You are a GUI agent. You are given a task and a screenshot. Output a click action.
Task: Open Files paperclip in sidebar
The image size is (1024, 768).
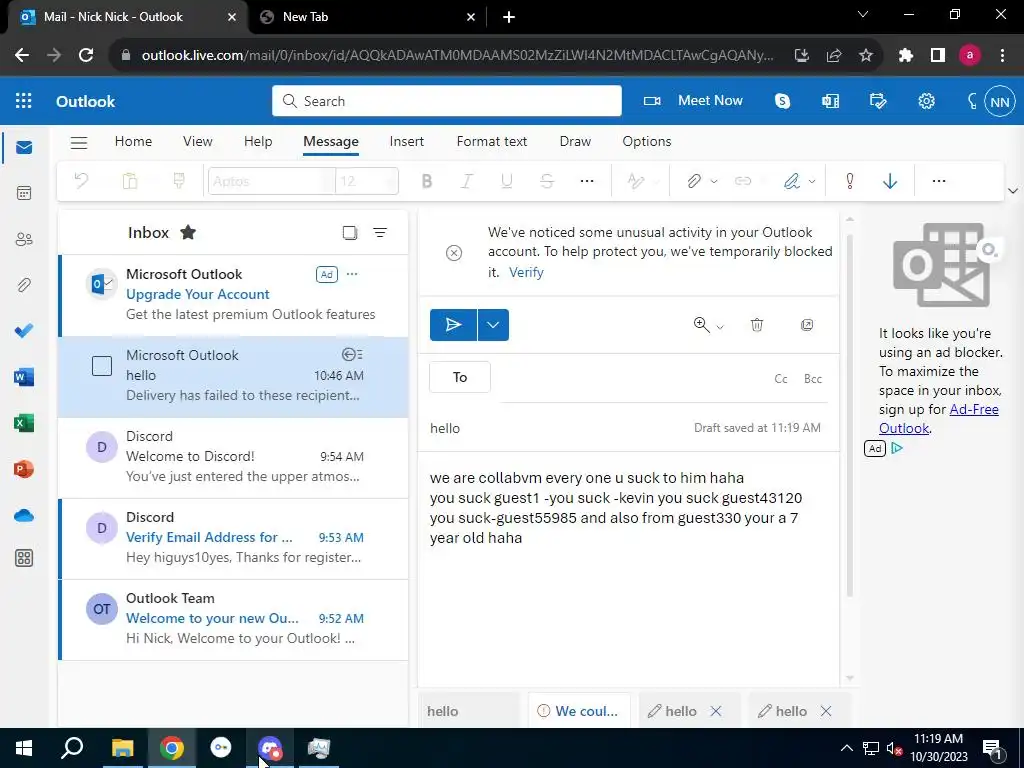24,285
